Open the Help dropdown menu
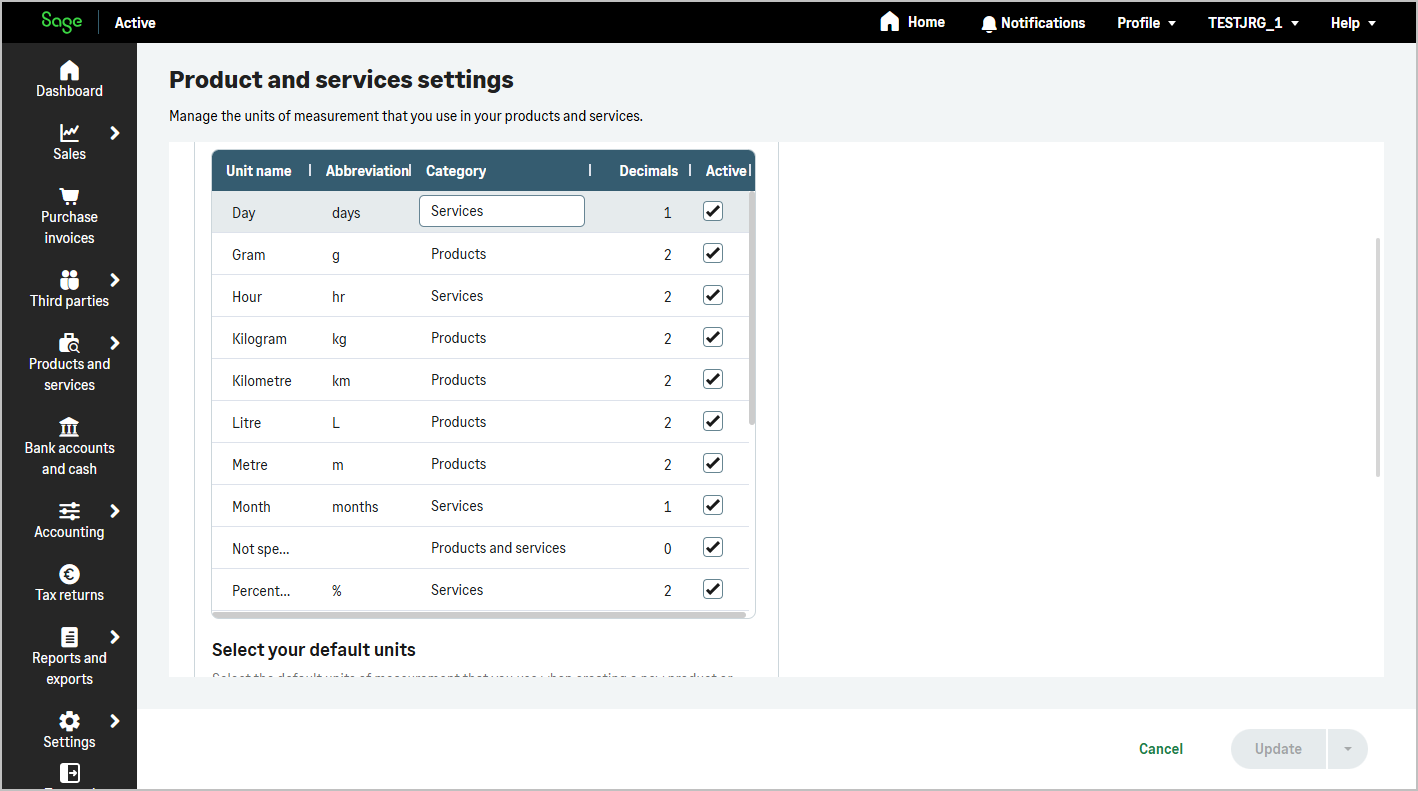The width and height of the screenshot is (1418, 791). 1353,23
